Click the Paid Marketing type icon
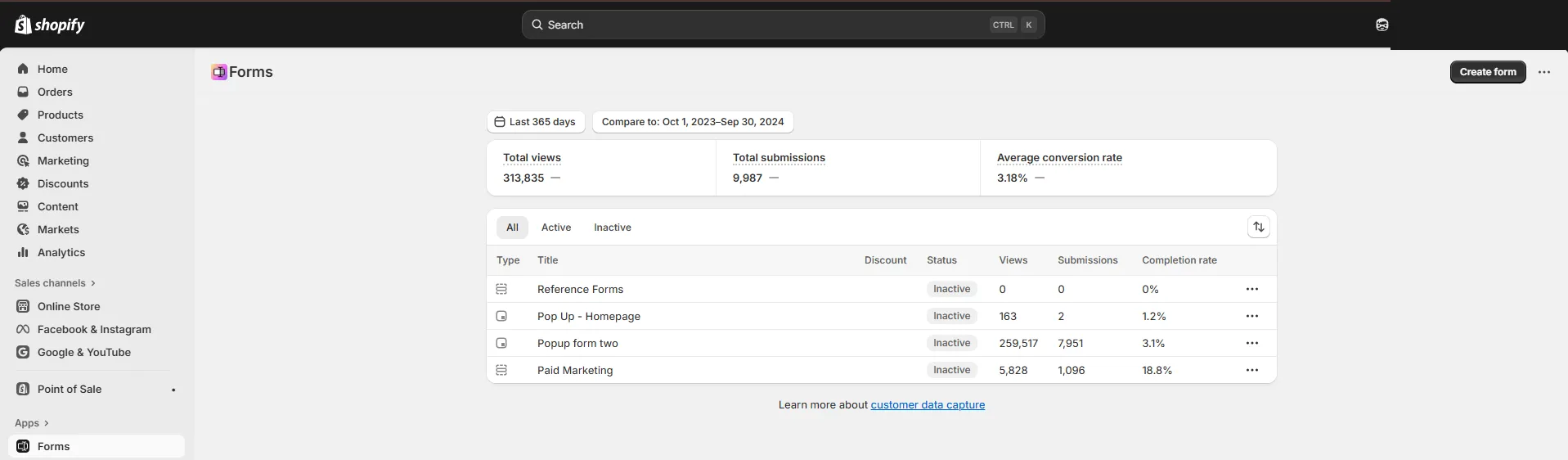Viewport: 1568px width, 460px height. (501, 370)
